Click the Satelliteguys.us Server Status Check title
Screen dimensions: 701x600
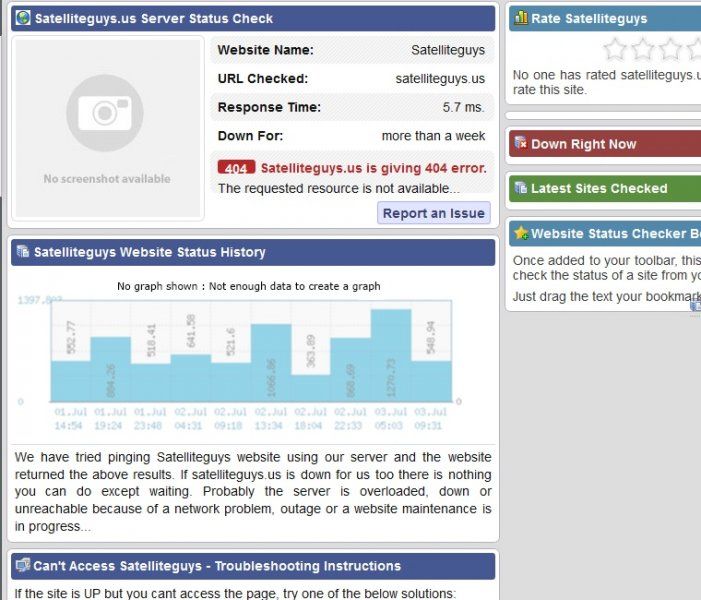click(x=154, y=18)
